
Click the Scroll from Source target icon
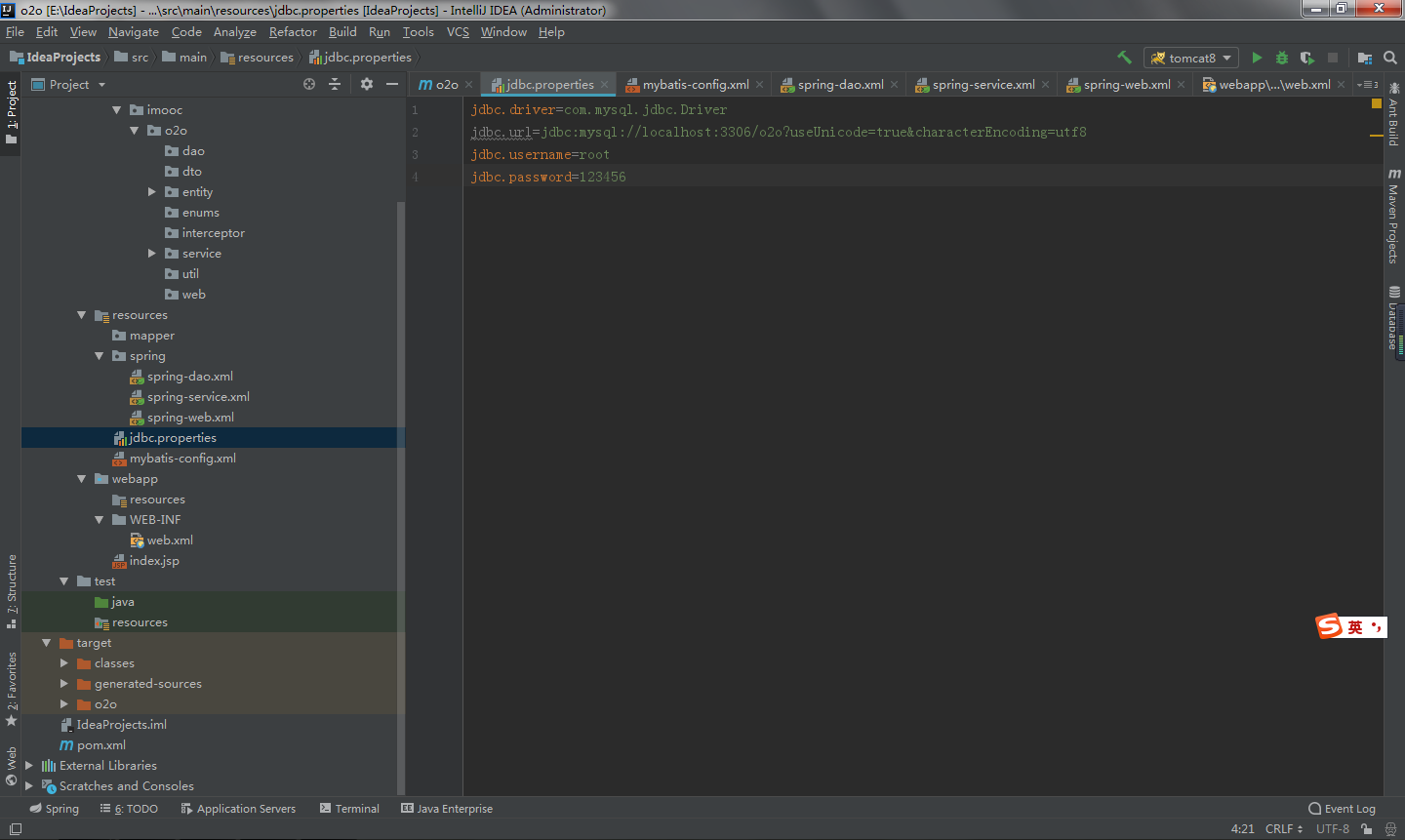click(309, 84)
